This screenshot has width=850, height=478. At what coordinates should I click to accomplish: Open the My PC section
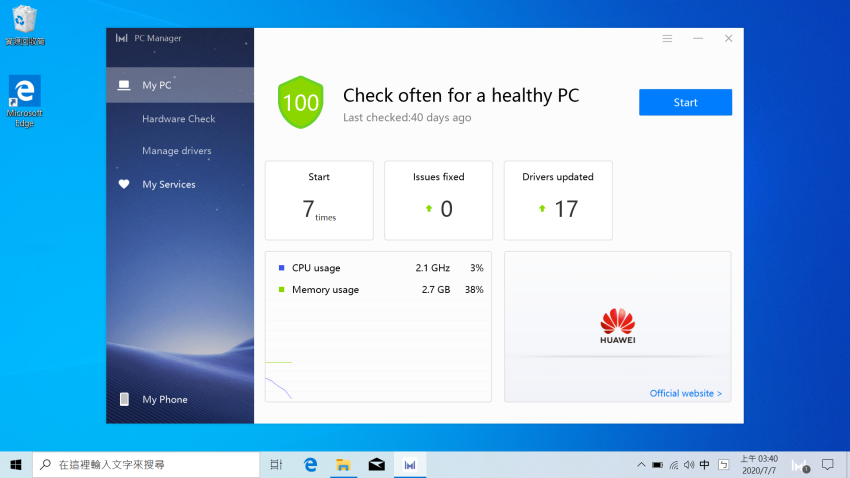tap(180, 85)
